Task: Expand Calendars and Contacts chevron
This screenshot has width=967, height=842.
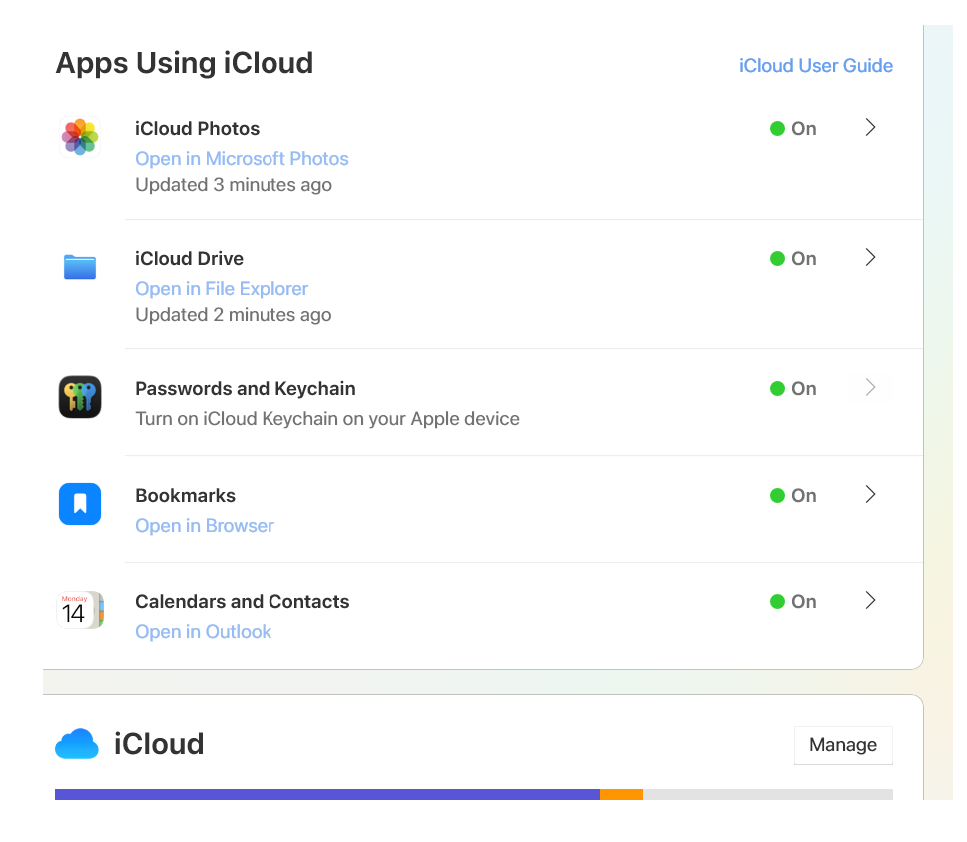Action: click(870, 600)
